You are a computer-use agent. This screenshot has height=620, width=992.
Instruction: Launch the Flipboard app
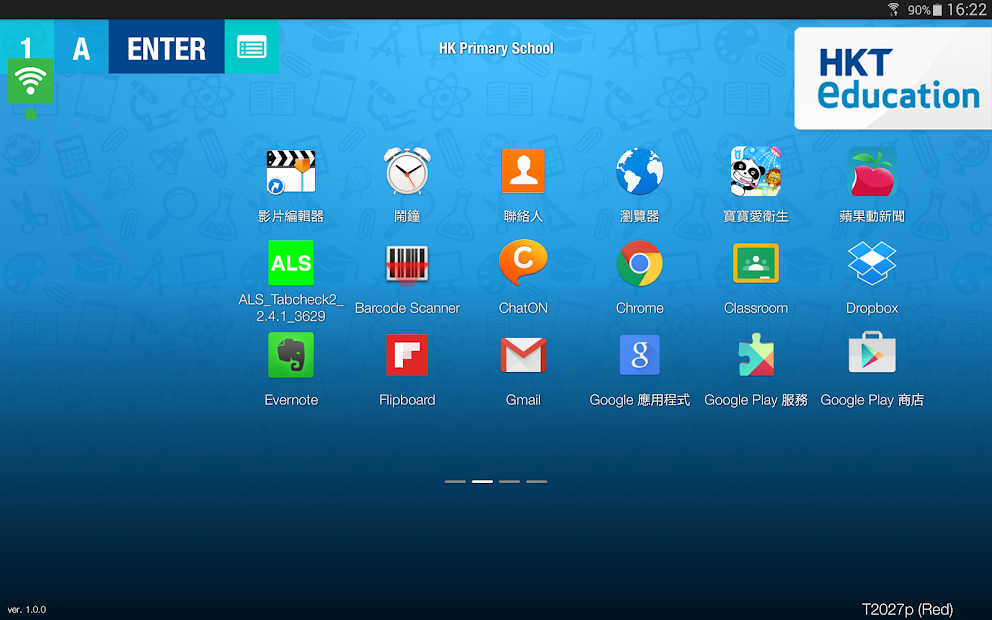407,356
